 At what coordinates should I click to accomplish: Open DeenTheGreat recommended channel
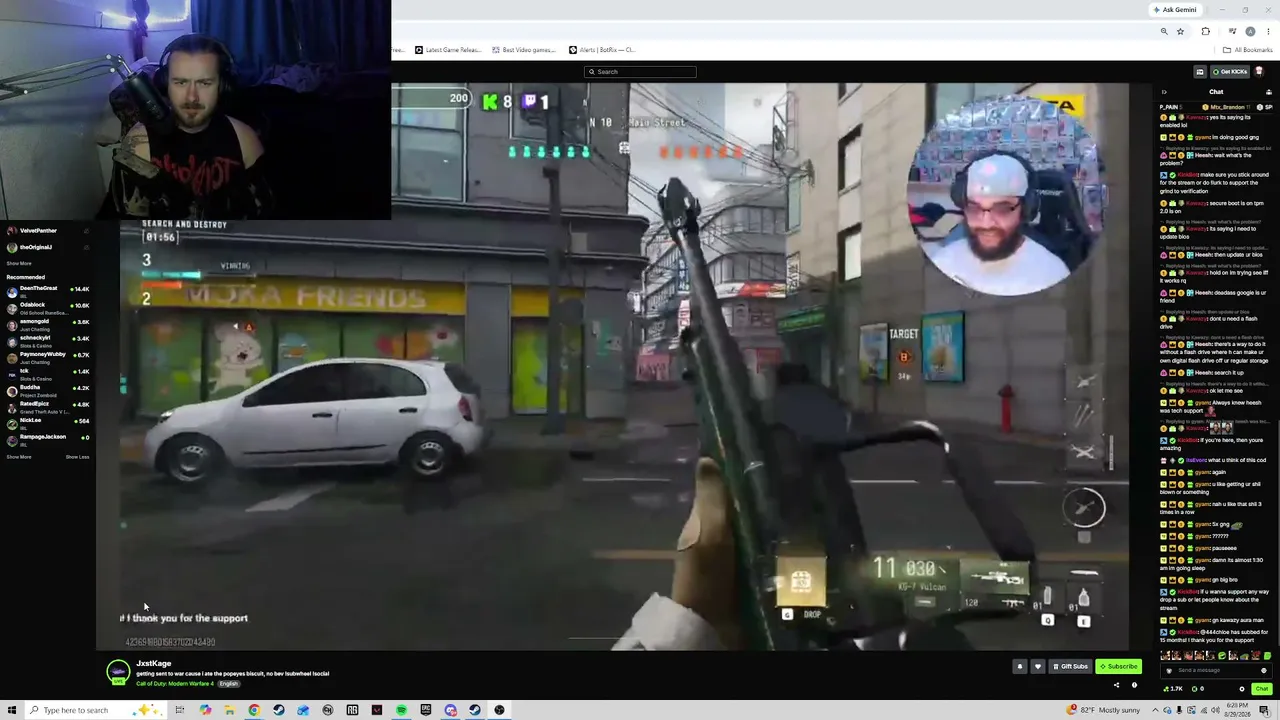(x=47, y=290)
